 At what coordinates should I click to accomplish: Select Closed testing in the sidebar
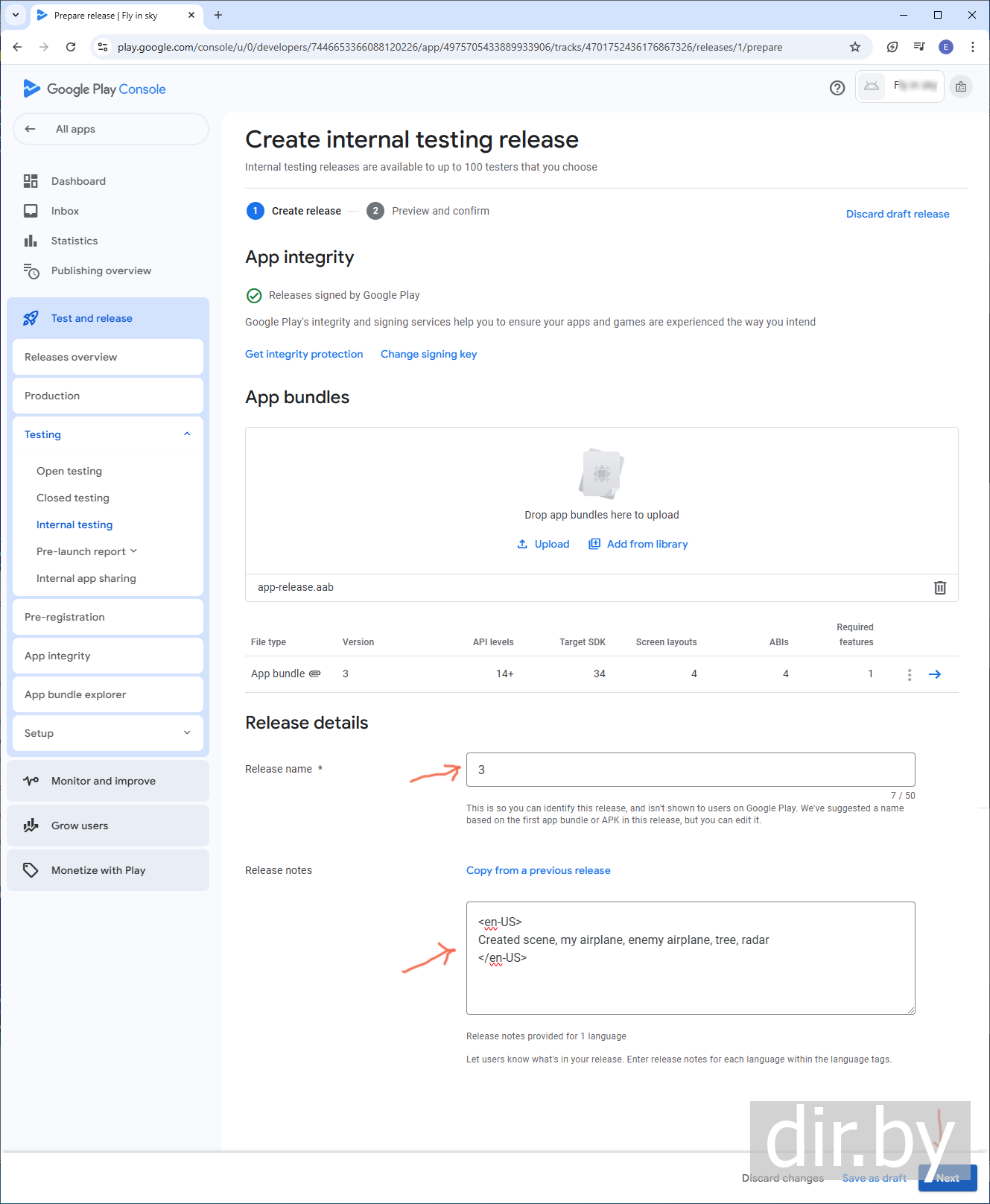[x=73, y=498]
